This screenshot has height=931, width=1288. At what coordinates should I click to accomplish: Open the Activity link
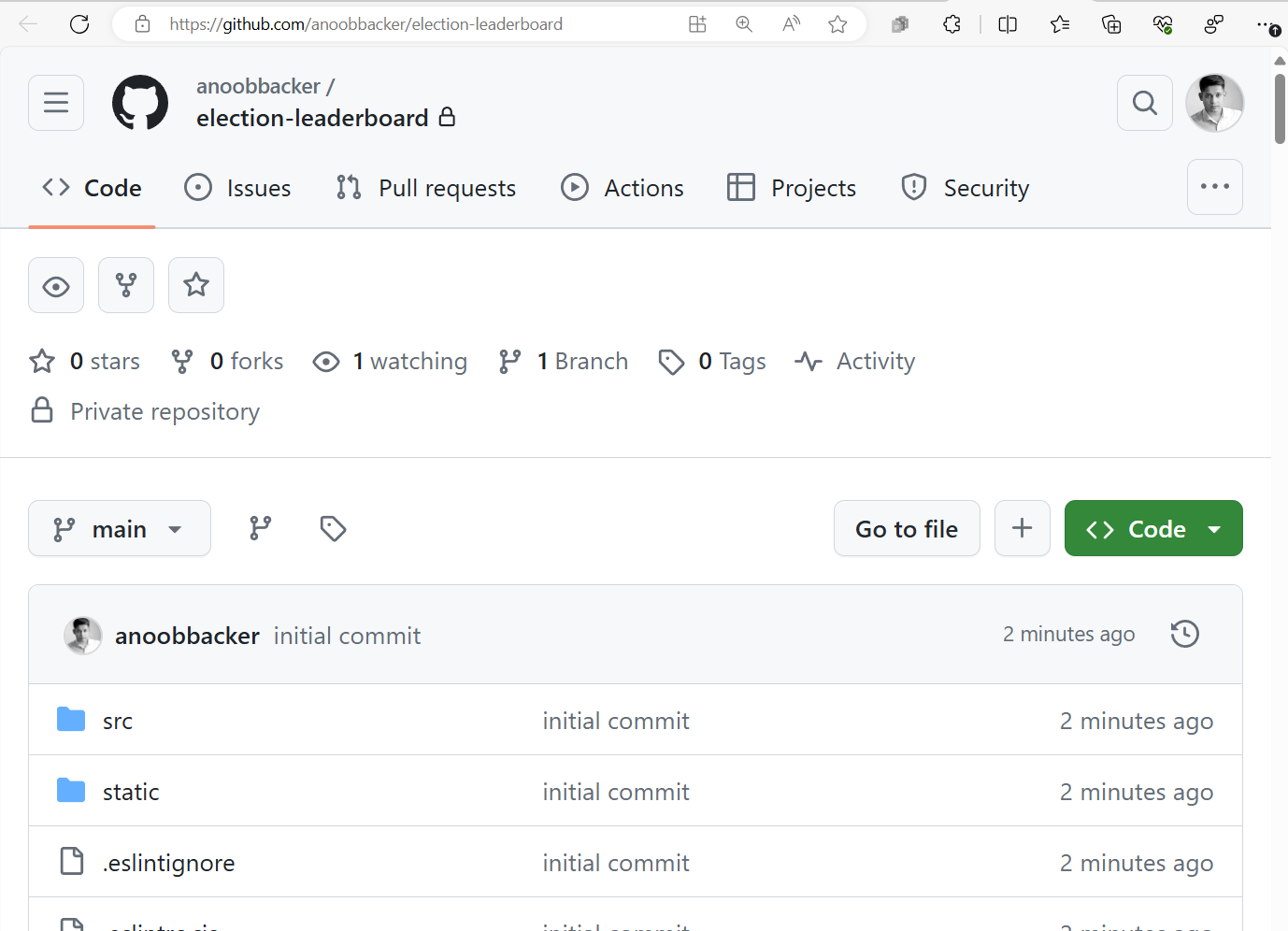[854, 362]
